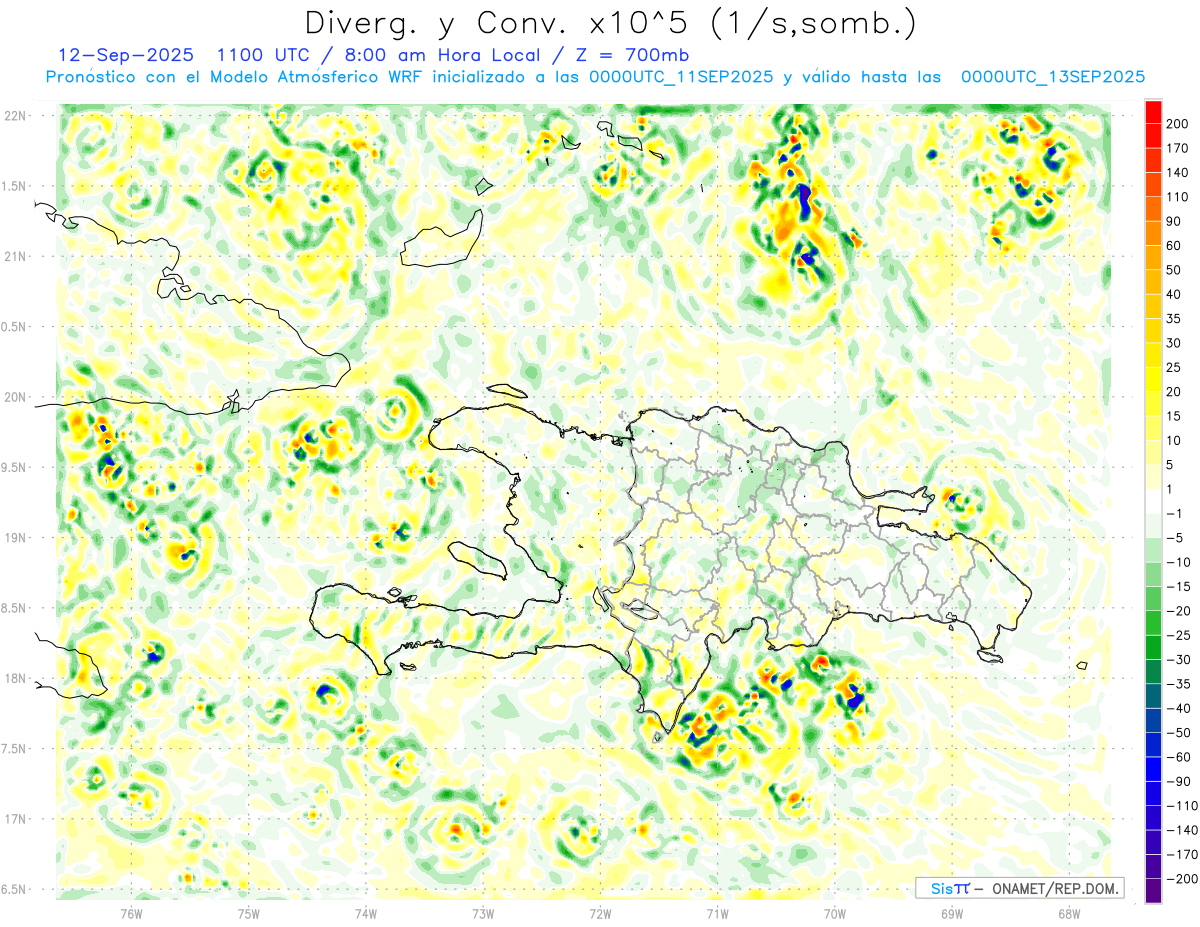The height and width of the screenshot is (927, 1200).
Task: Pick the white swatch between 1 and -1
Action: [x=1152, y=501]
